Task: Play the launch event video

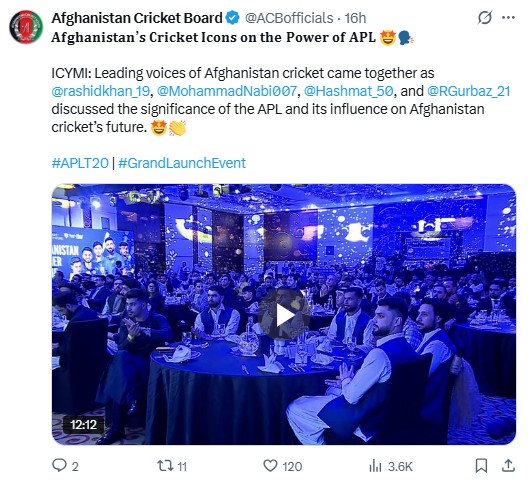Action: click(x=285, y=315)
